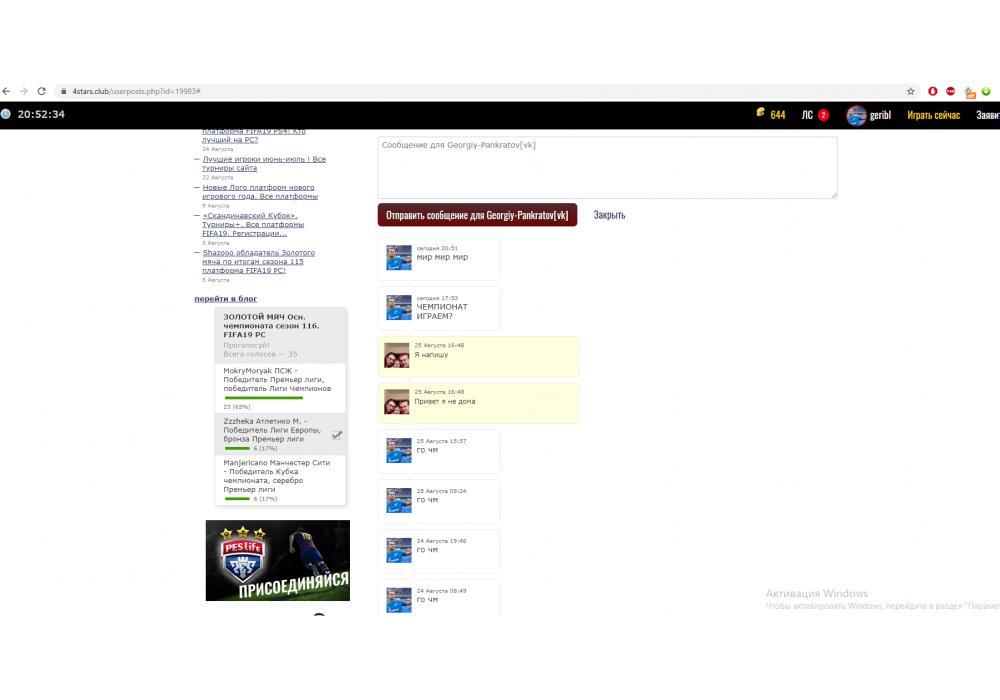Click avatar beside Я напишу message
Screen dimensions: 1000x700
(x=397, y=355)
